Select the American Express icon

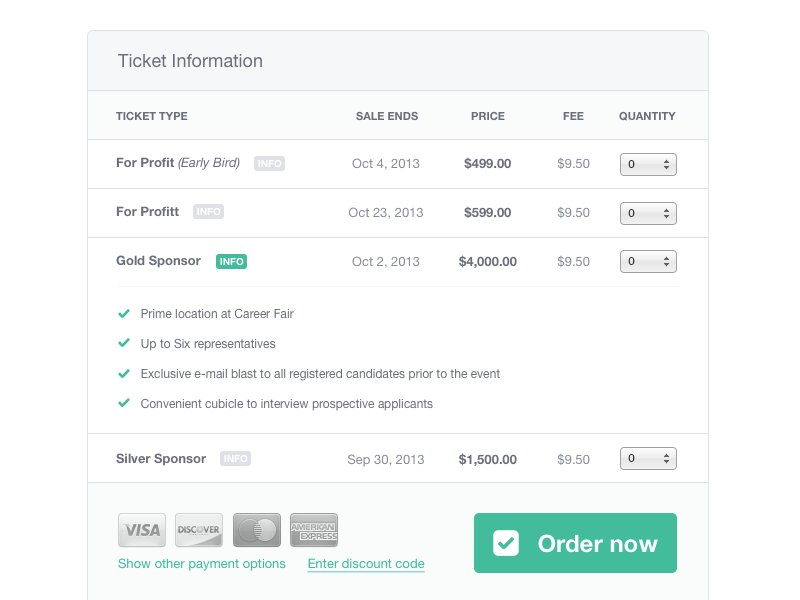(x=314, y=530)
